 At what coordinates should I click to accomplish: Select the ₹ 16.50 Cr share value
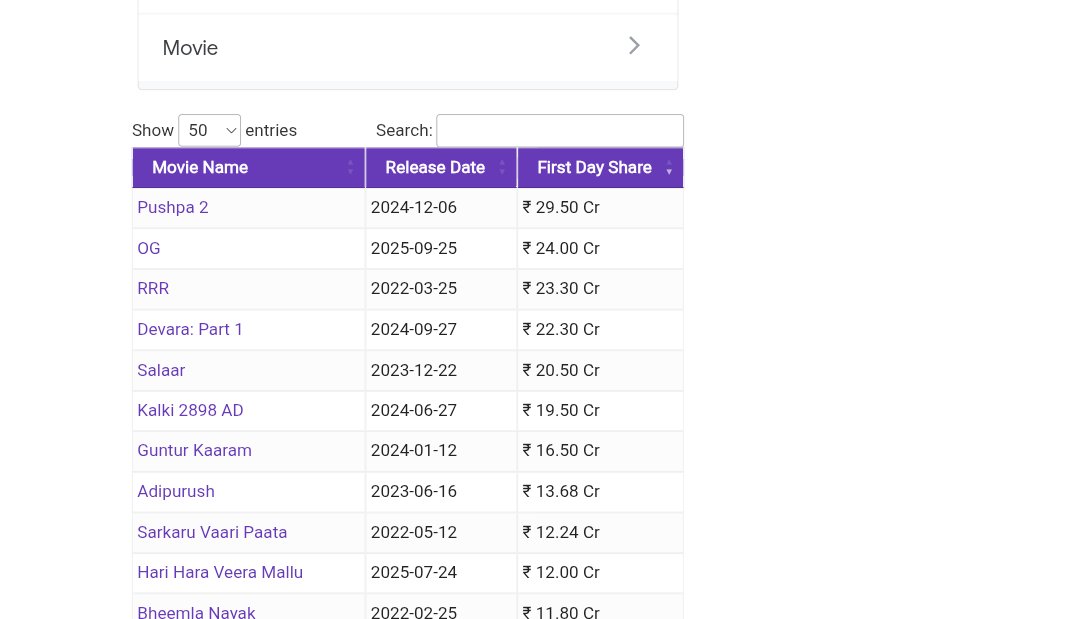pos(561,450)
